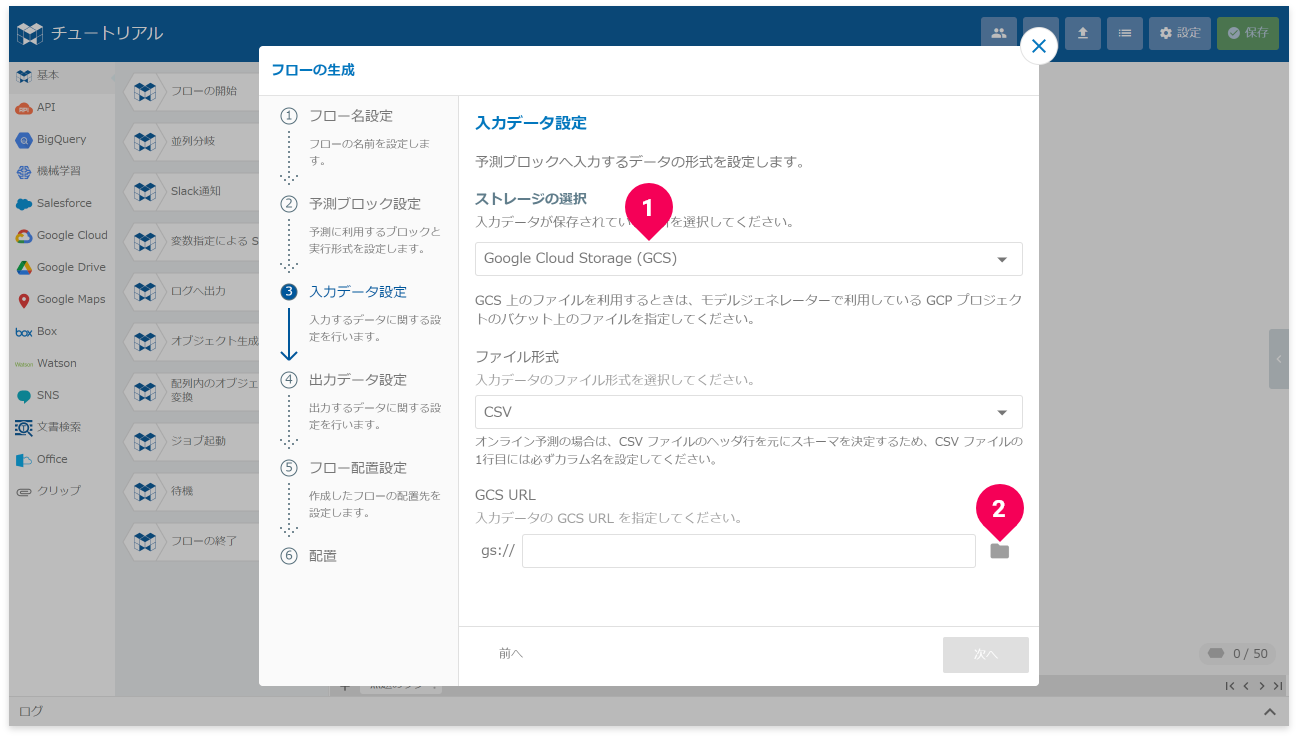1298x738 pixels.
Task: Open the folder browser for GCS URL
Action: pyautogui.click(x=999, y=551)
